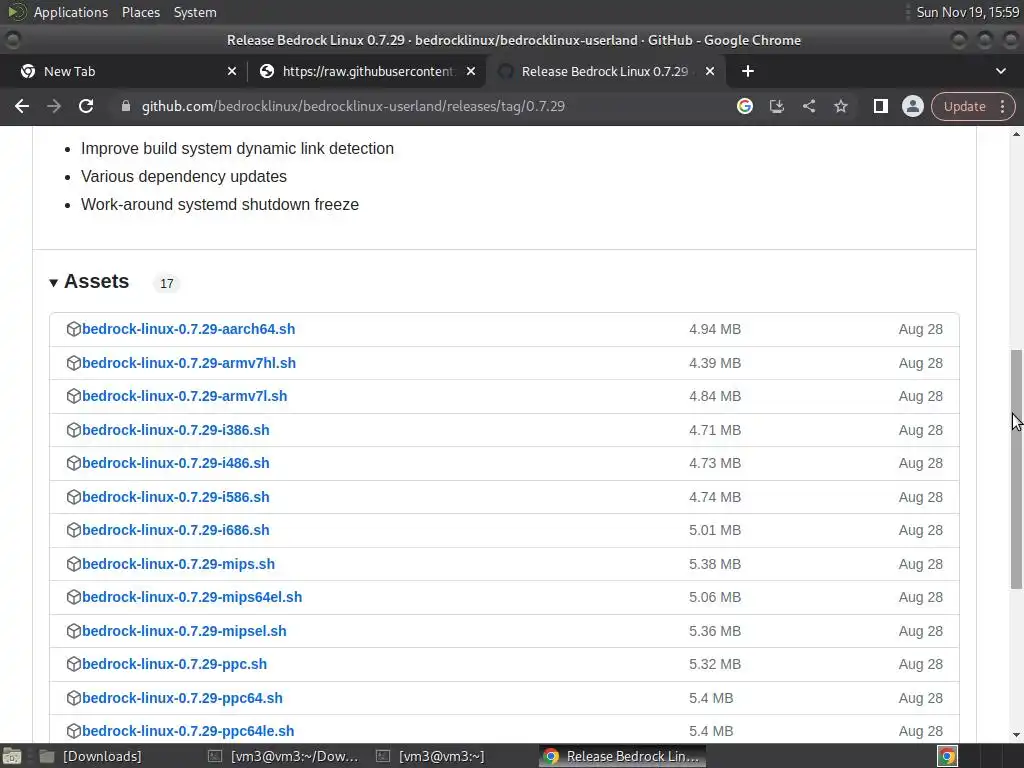This screenshot has width=1024, height=768.
Task: Click the clock Sun Nov 19, 15:59
Action: tap(967, 12)
